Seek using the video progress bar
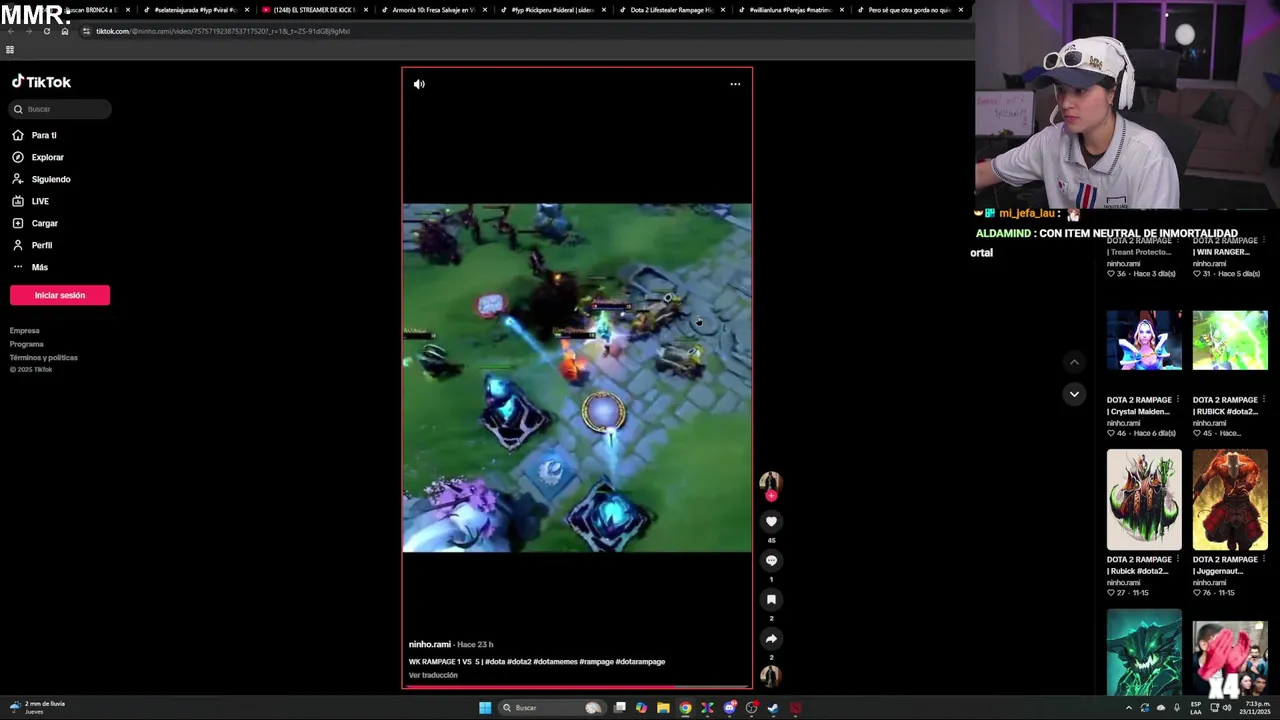 [577, 687]
